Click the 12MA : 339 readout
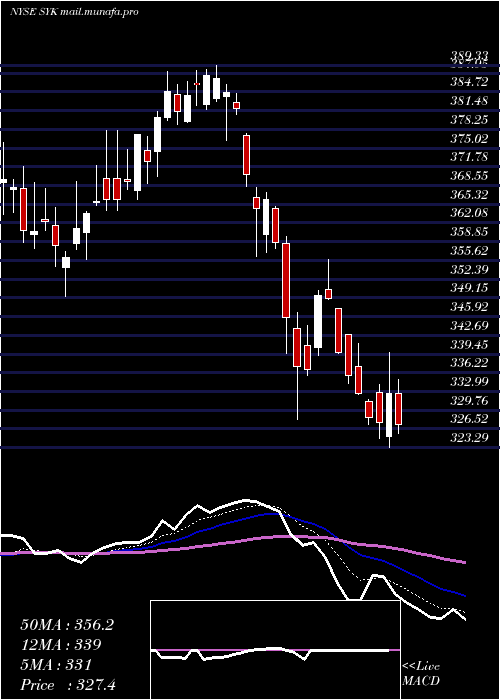Viewport: 500px width, 700px height. point(61,645)
